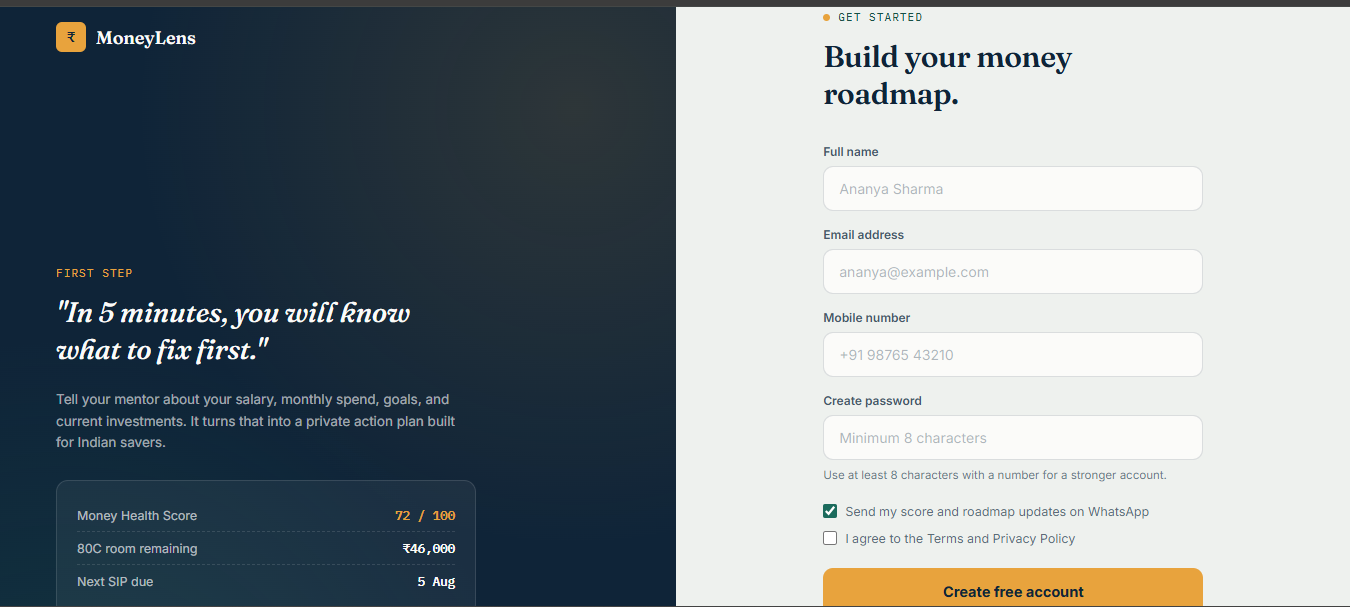Screen dimensions: 1350x607
Task: Click the orange dot beside GET STARTED
Action: pyautogui.click(x=826, y=17)
